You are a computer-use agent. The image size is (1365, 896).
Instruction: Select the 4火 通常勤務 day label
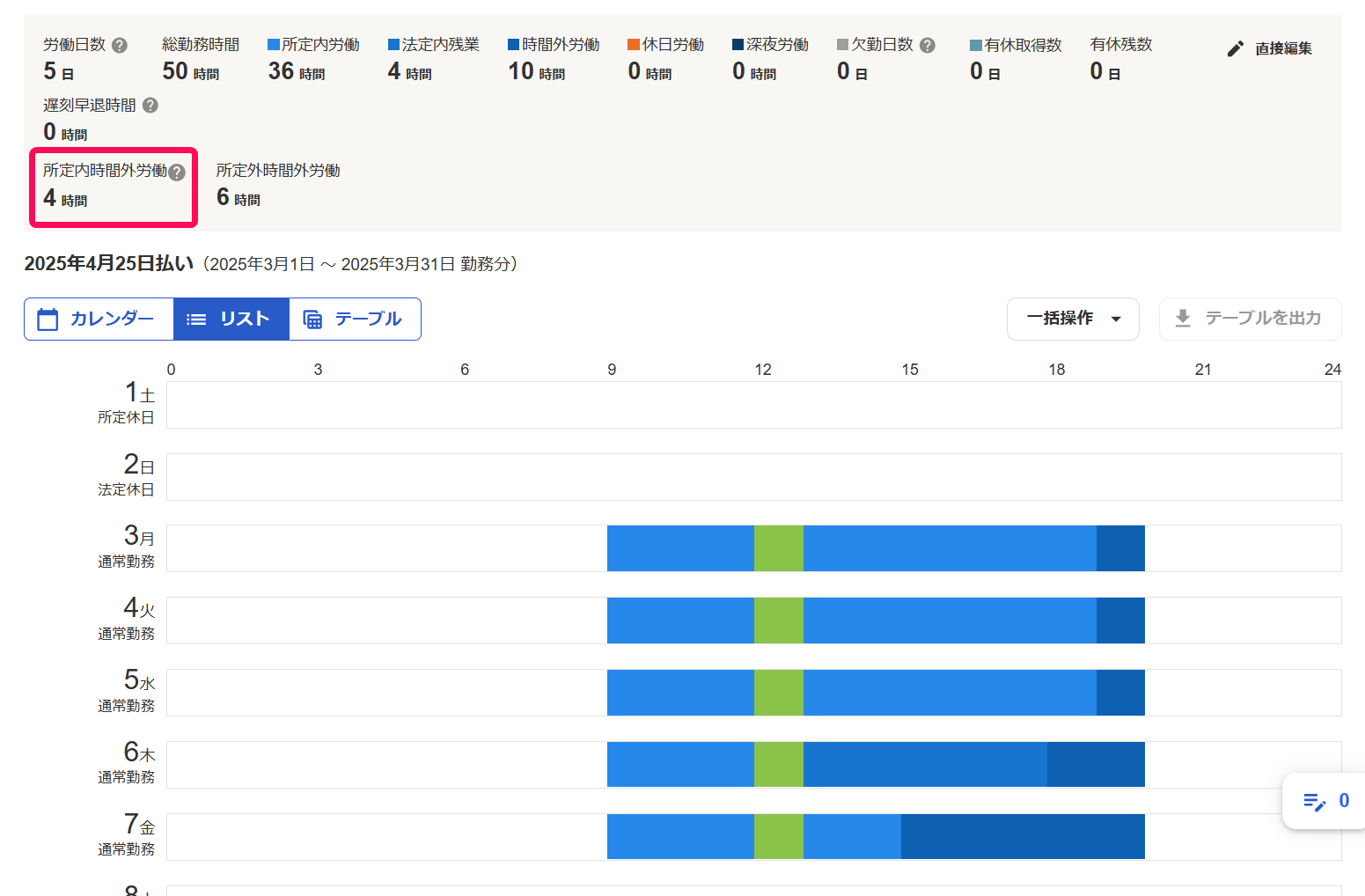(126, 620)
